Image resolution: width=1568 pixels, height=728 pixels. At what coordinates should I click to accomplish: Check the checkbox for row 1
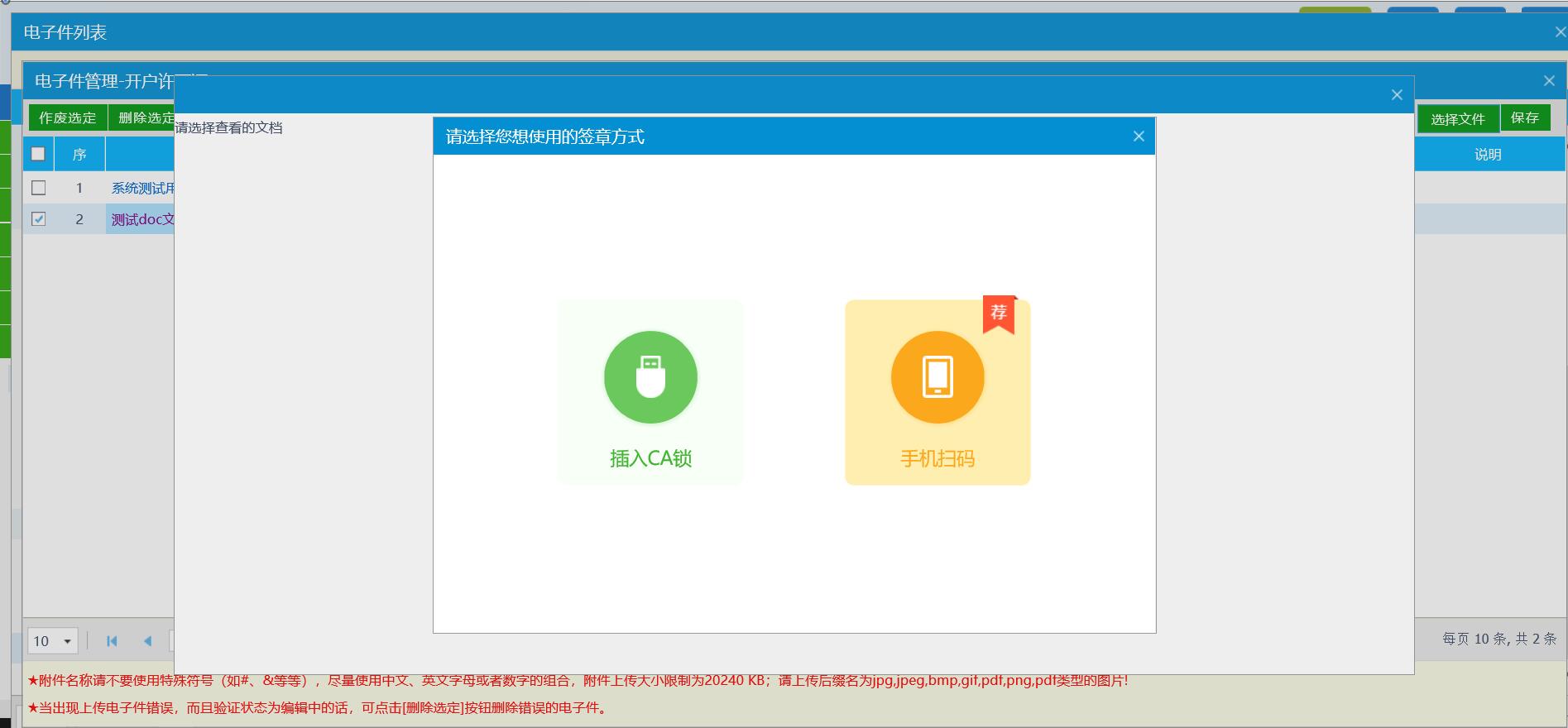(38, 188)
